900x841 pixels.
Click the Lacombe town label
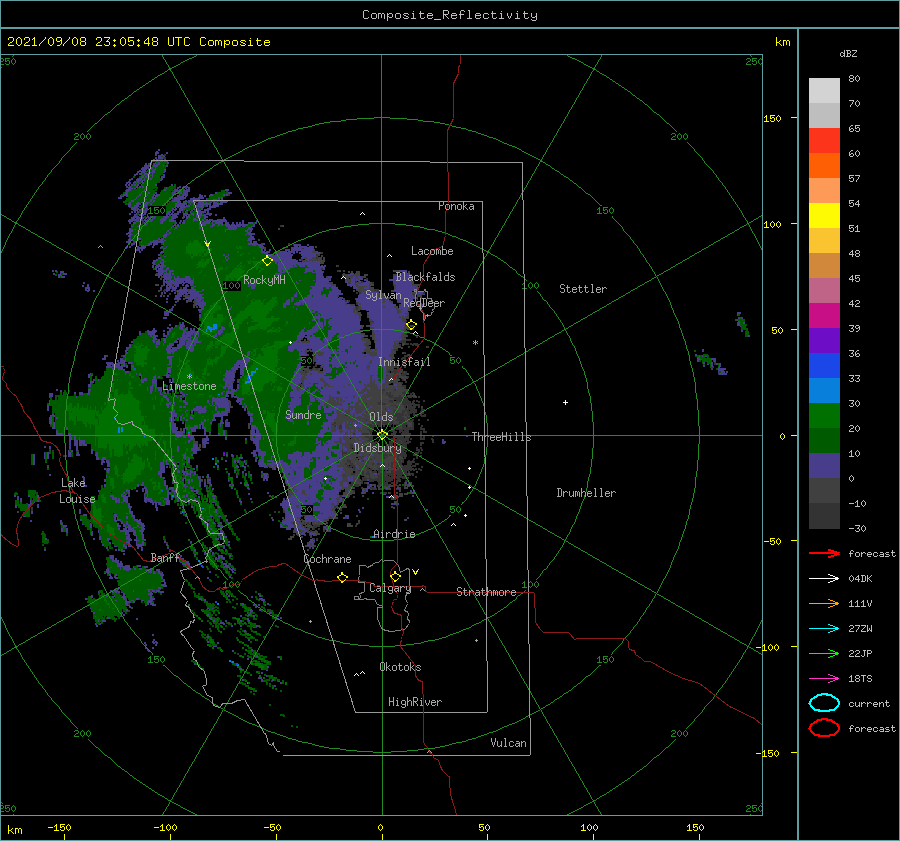(432, 251)
